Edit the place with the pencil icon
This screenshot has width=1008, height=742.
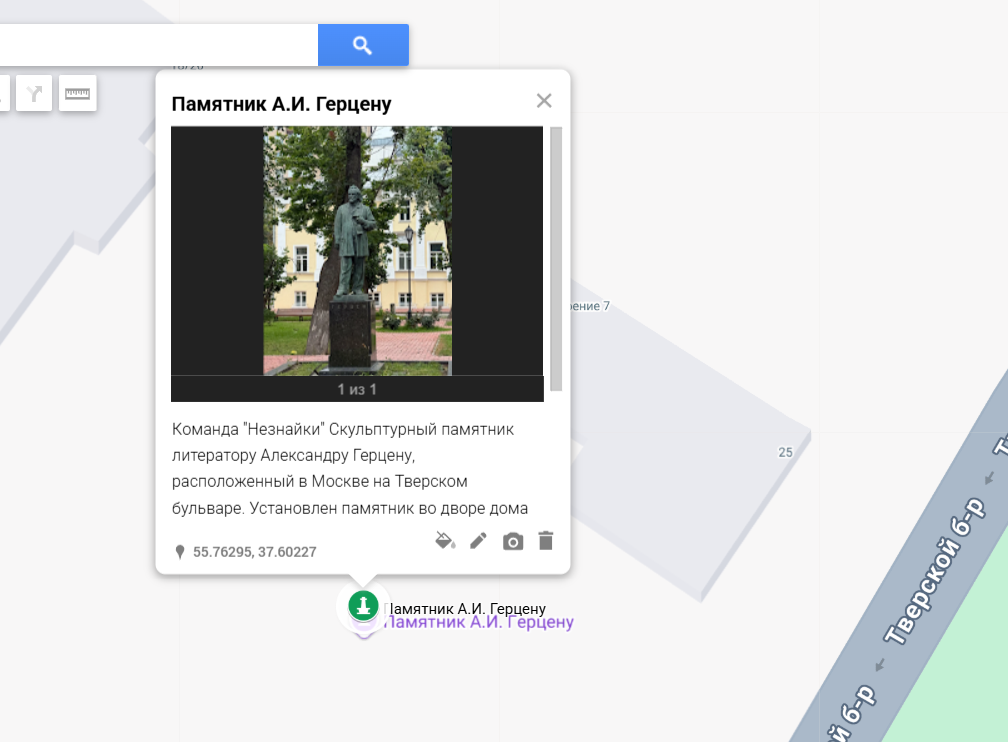point(479,541)
